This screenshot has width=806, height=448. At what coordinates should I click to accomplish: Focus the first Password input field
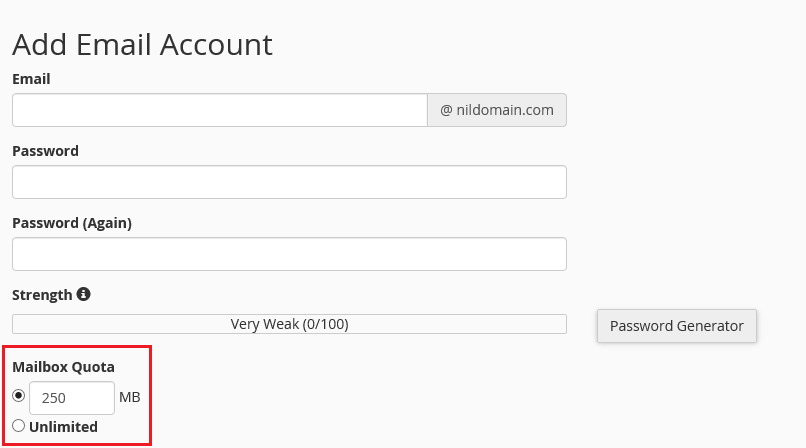pyautogui.click(x=289, y=182)
